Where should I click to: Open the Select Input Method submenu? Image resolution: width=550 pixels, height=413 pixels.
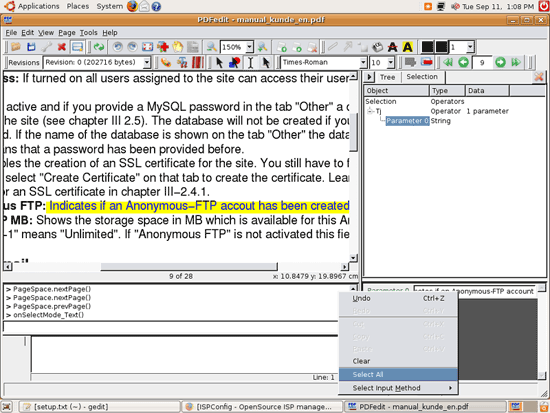click(x=398, y=388)
